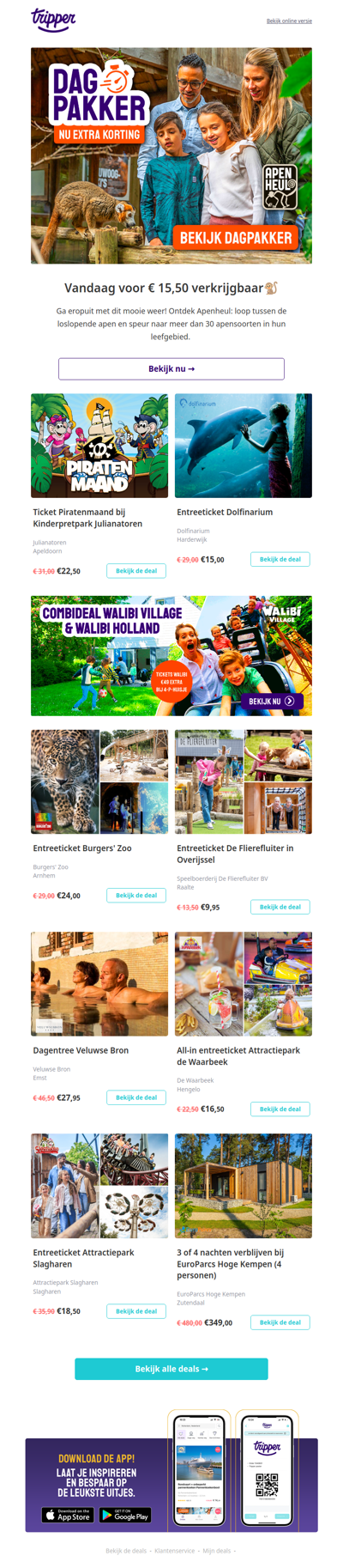View the deal for Piratenmaand Julianatoren

136,570
